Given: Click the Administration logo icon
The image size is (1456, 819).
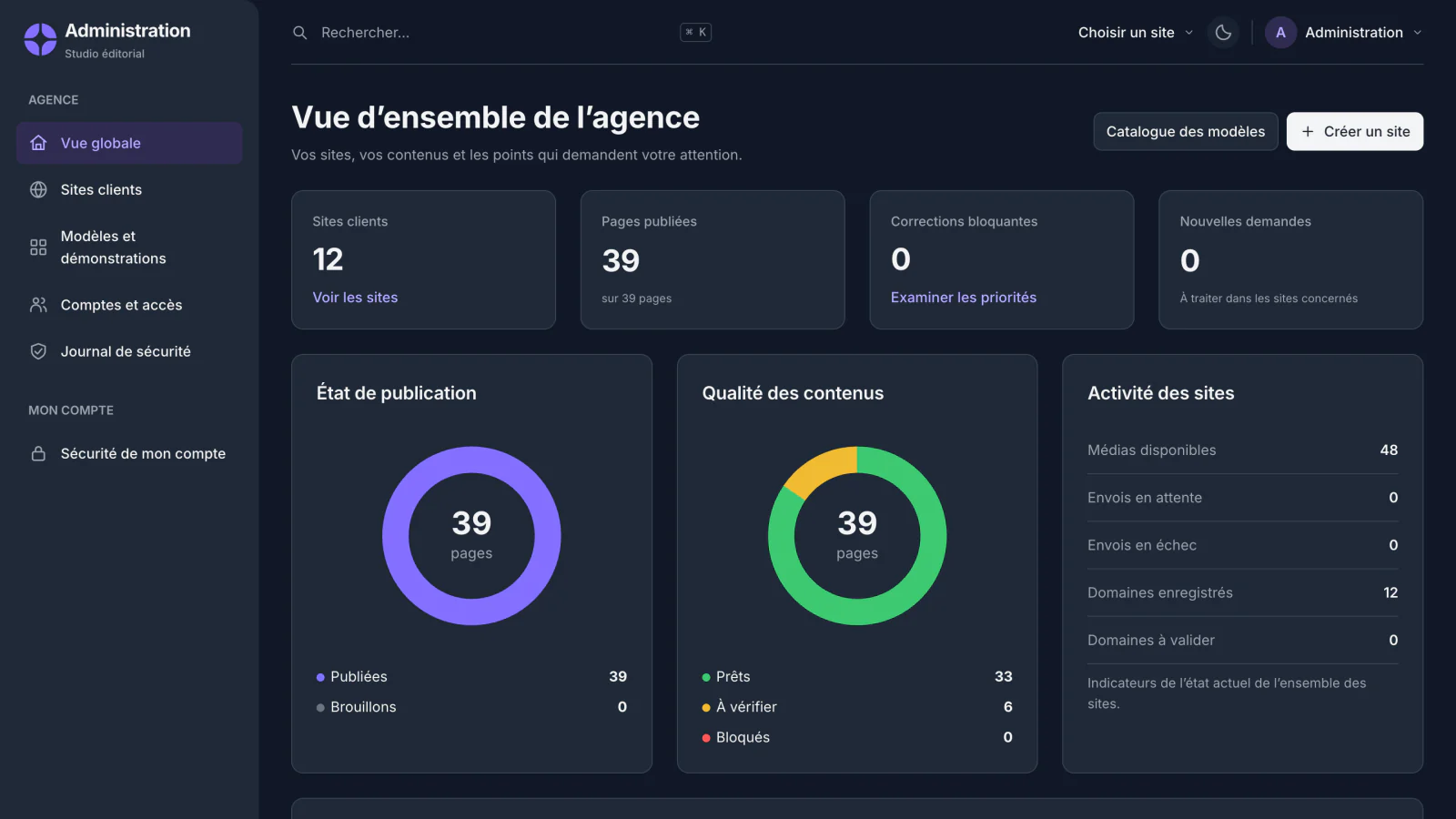Looking at the screenshot, I should coord(40,39).
